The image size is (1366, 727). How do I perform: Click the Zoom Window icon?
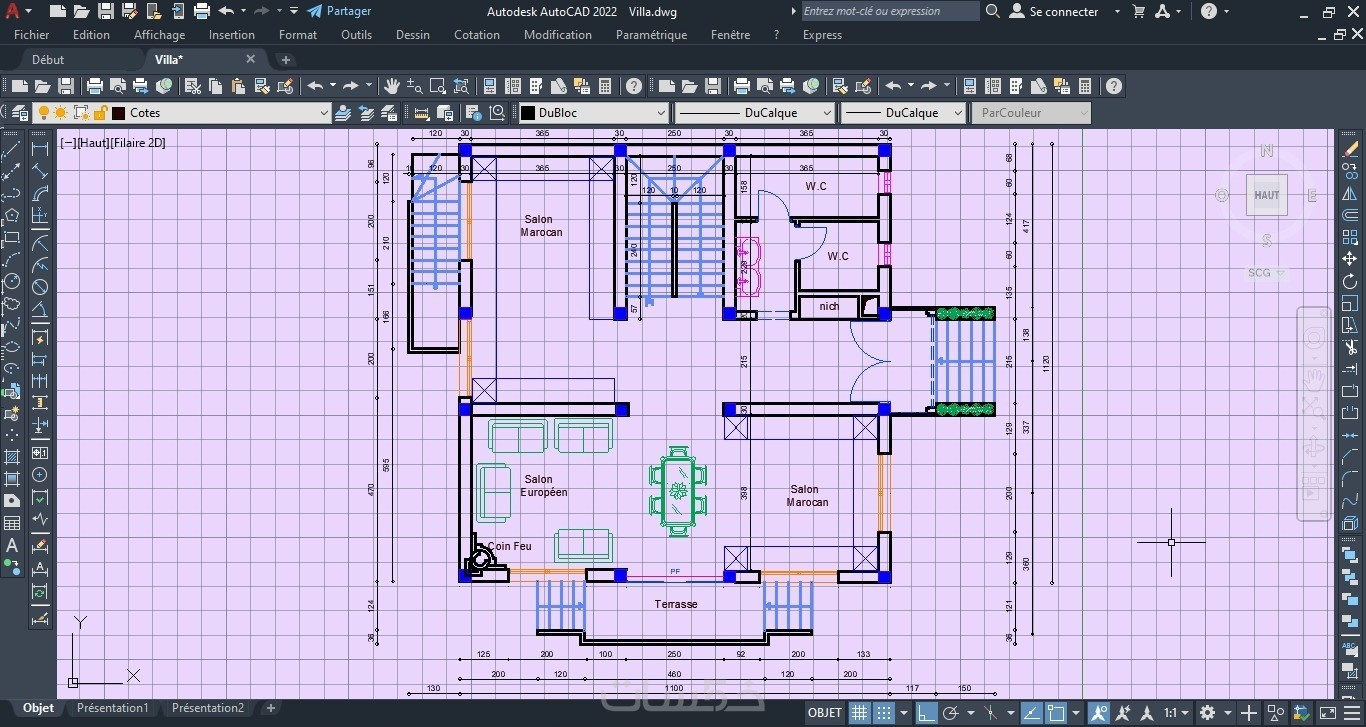(x=437, y=86)
